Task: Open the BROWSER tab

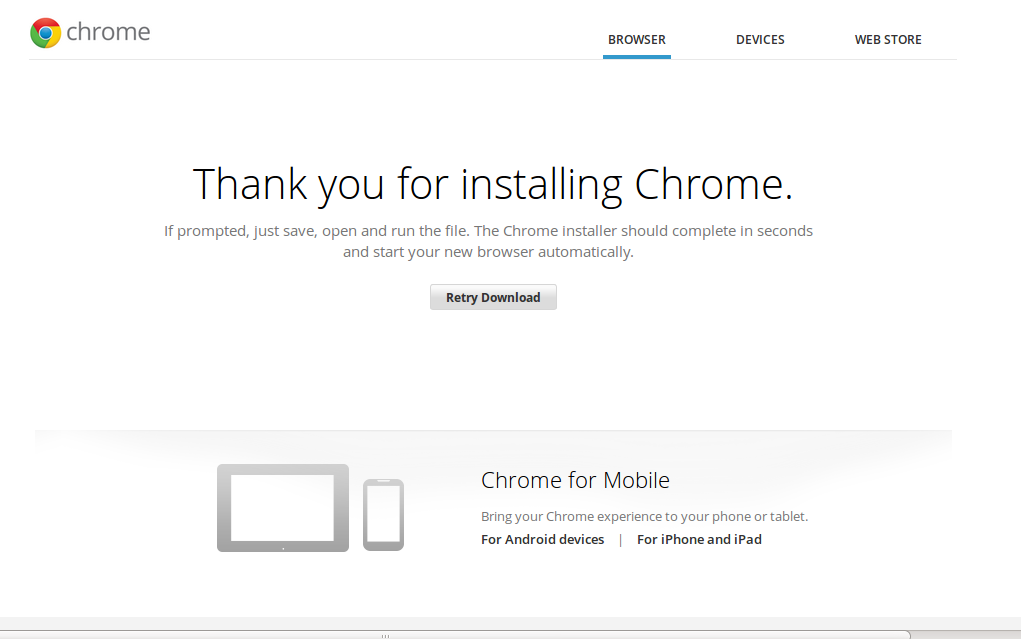Action: 637,40
